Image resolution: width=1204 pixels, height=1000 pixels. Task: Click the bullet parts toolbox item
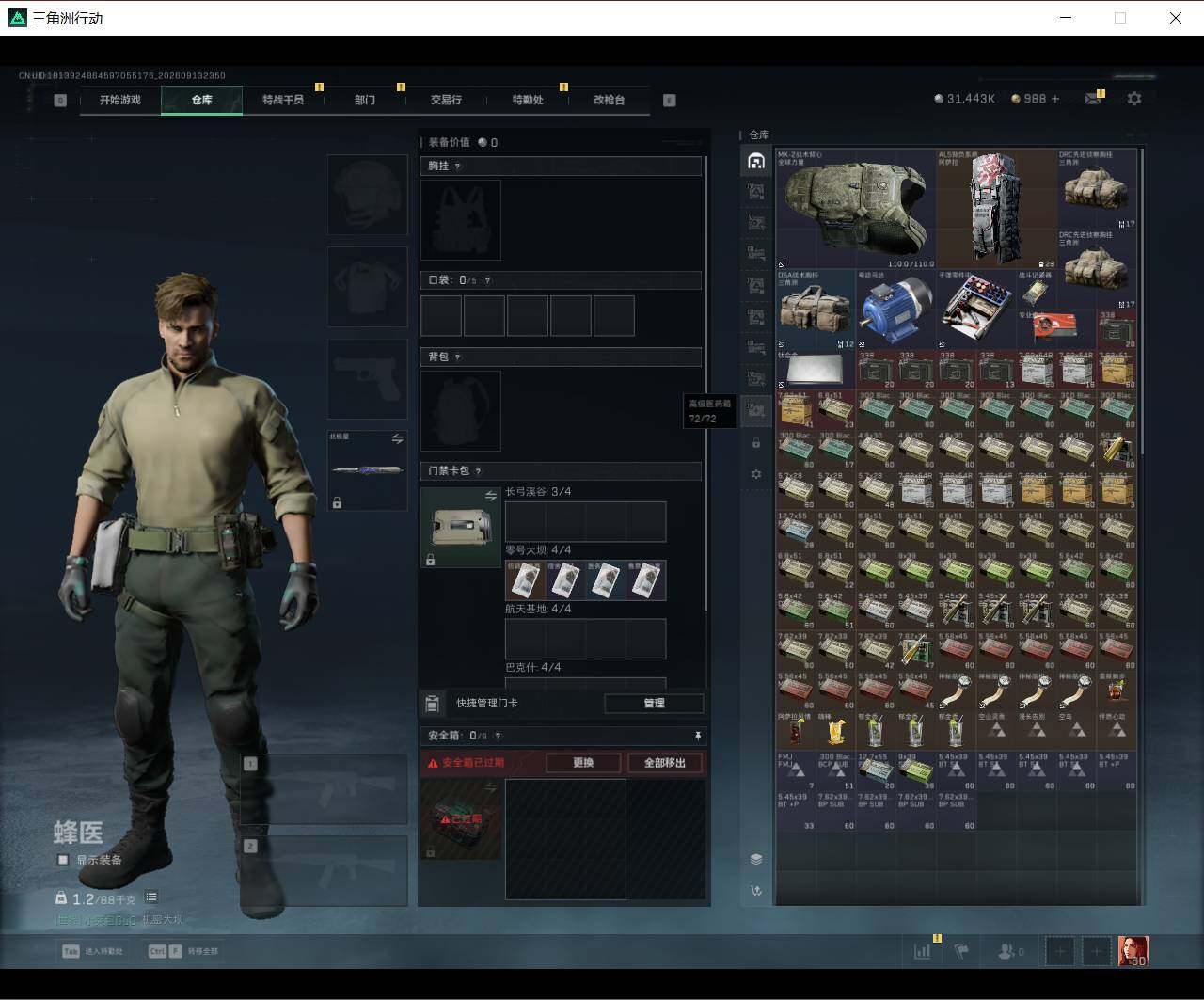975,310
